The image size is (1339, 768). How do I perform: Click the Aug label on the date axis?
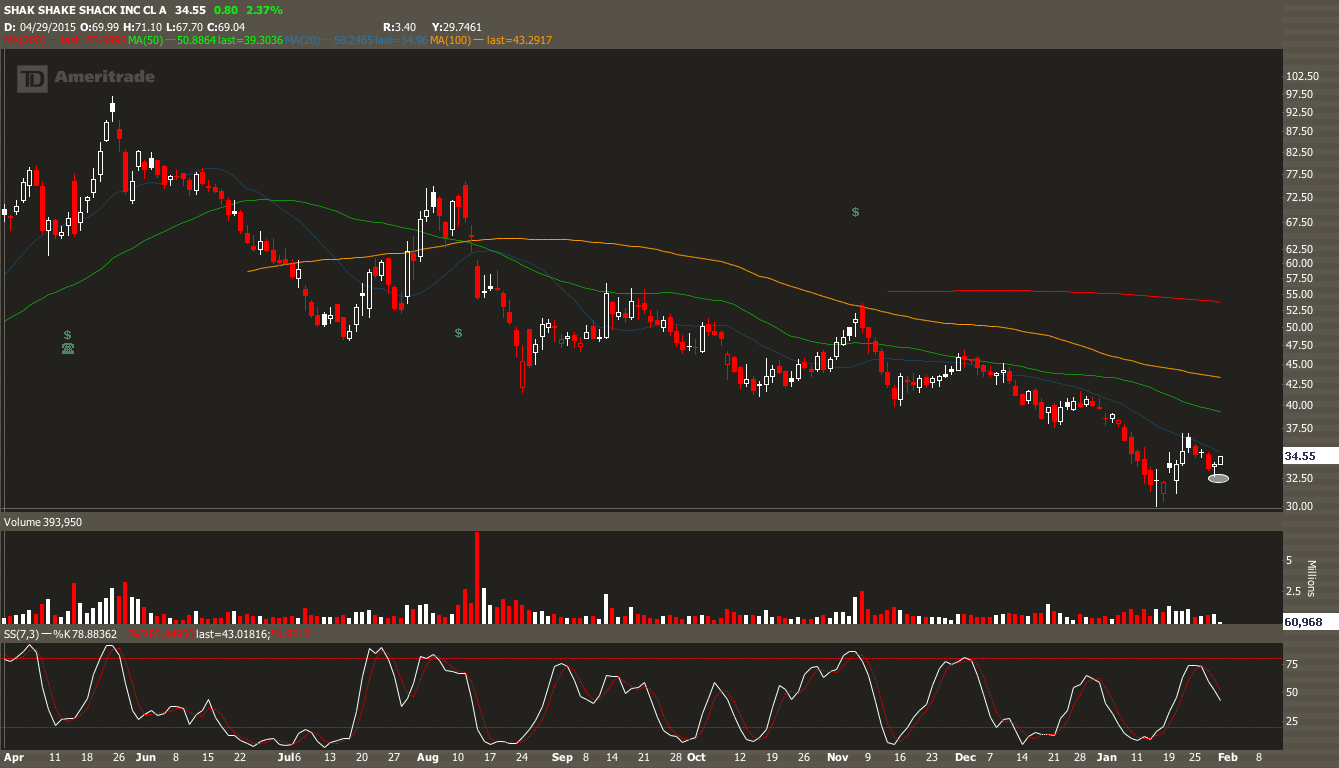coord(429,758)
